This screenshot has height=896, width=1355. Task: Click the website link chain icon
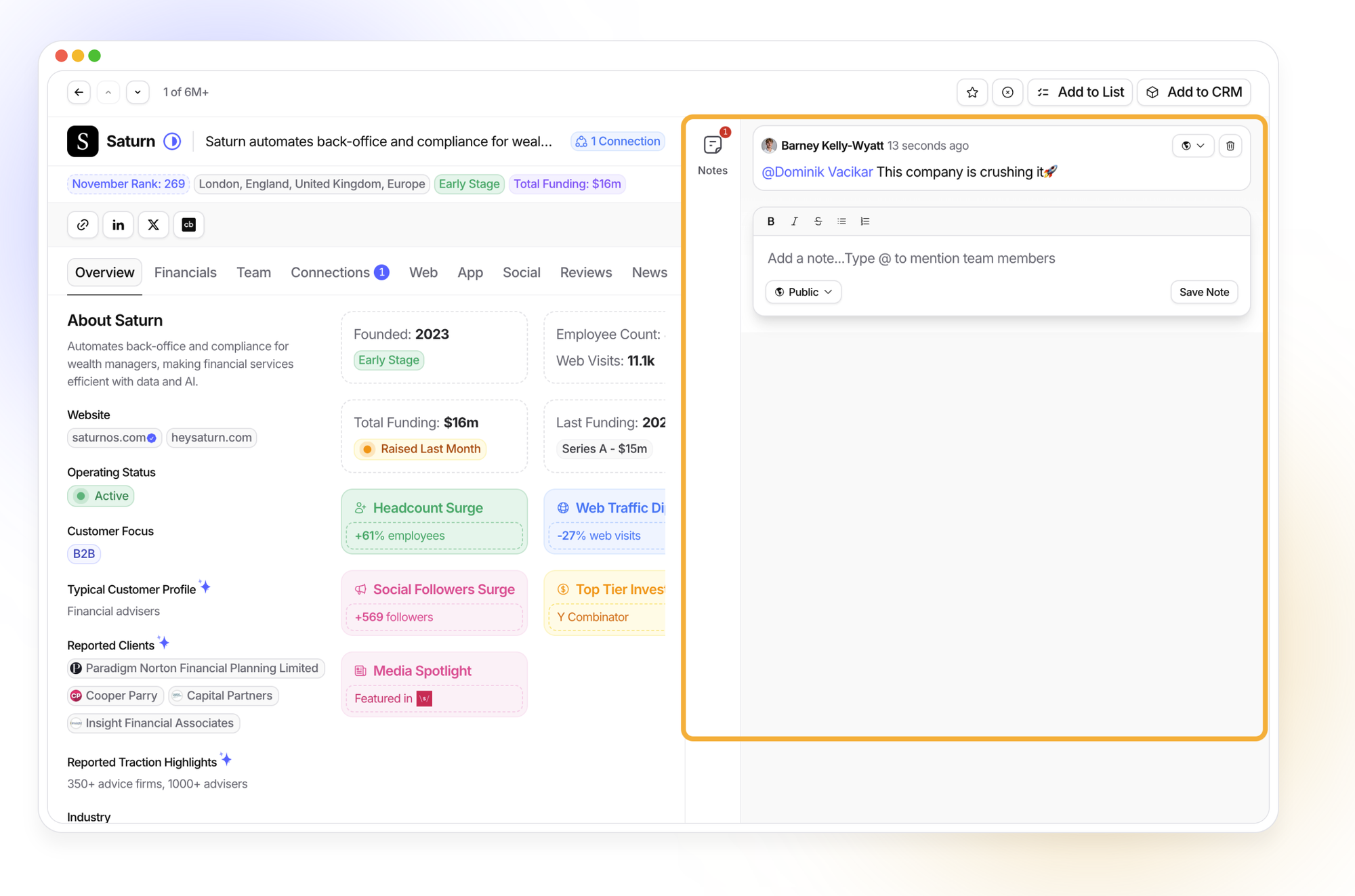coord(83,225)
